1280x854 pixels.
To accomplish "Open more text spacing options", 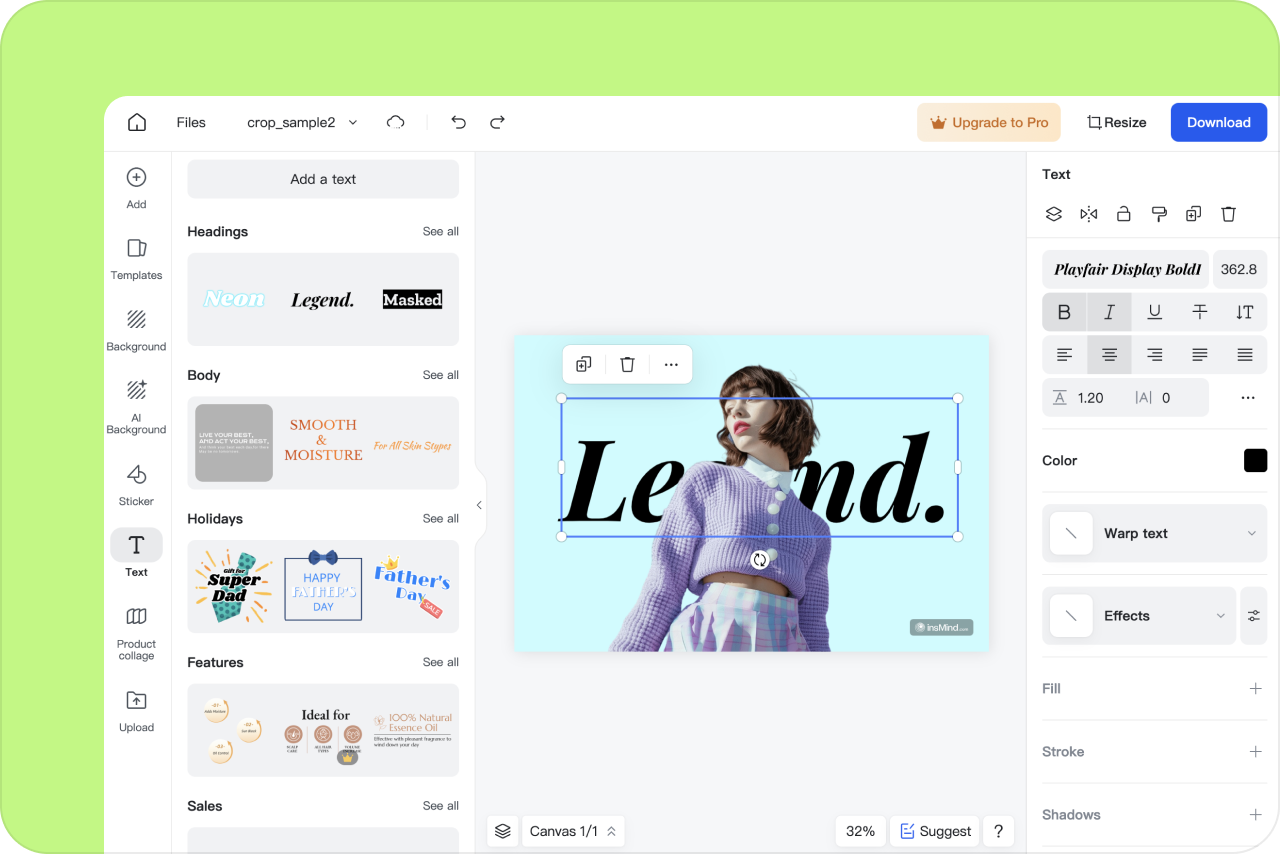I will [1247, 397].
